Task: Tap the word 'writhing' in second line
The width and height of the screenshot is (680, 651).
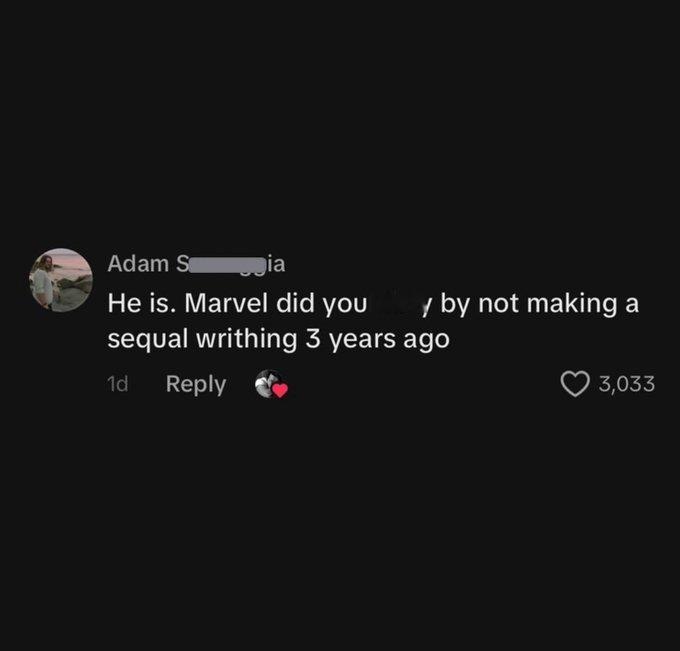Action: pyautogui.click(x=246, y=339)
